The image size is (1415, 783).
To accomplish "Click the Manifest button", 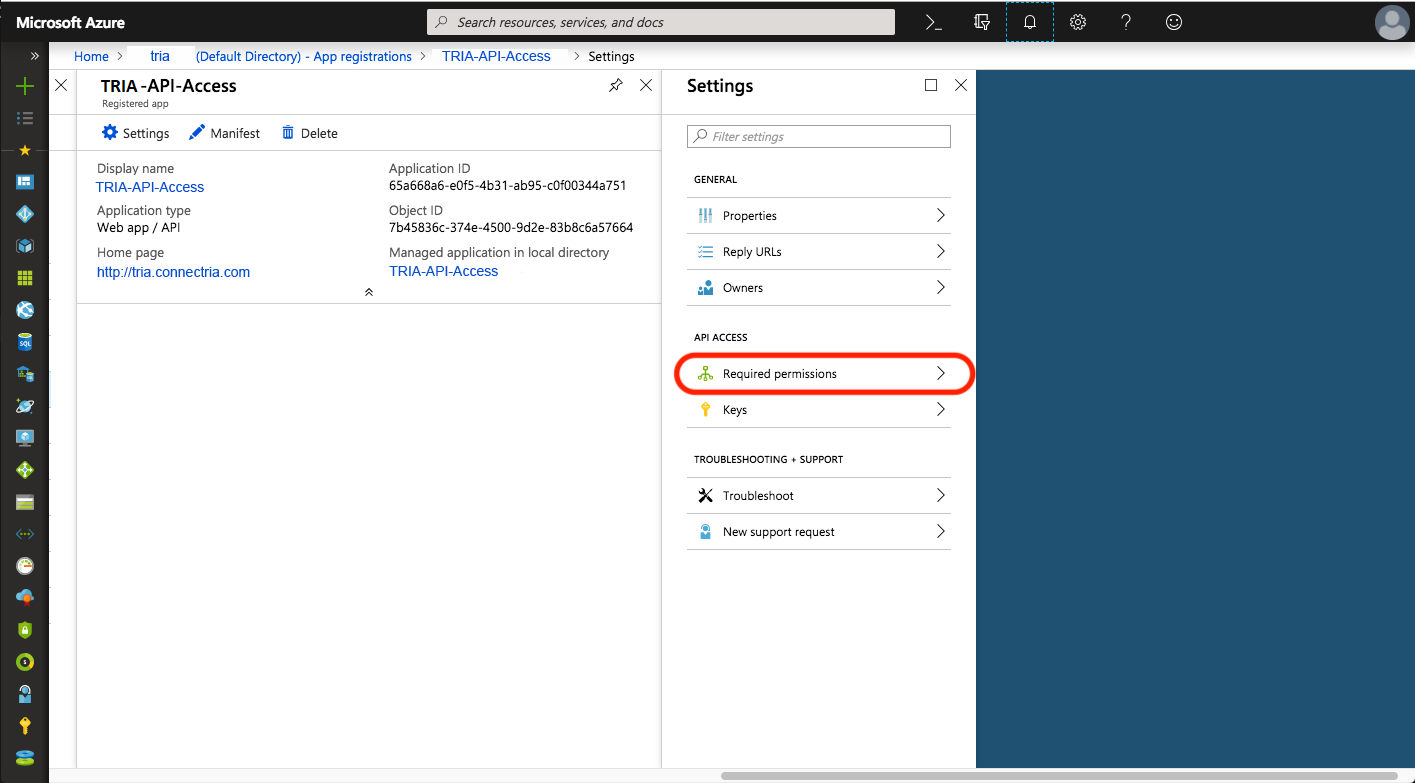I will 224,133.
